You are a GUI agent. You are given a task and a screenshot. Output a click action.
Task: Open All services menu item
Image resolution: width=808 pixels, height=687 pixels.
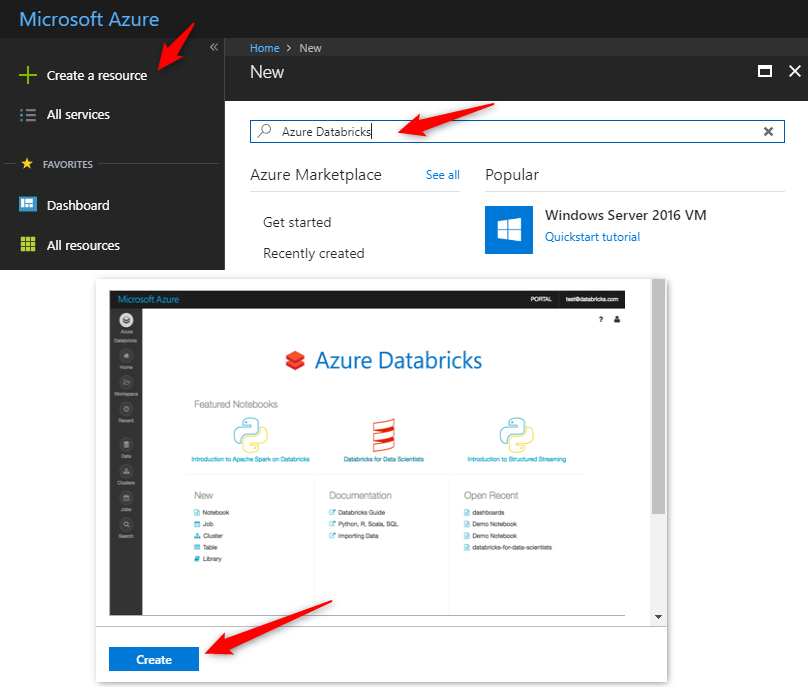pyautogui.click(x=78, y=114)
